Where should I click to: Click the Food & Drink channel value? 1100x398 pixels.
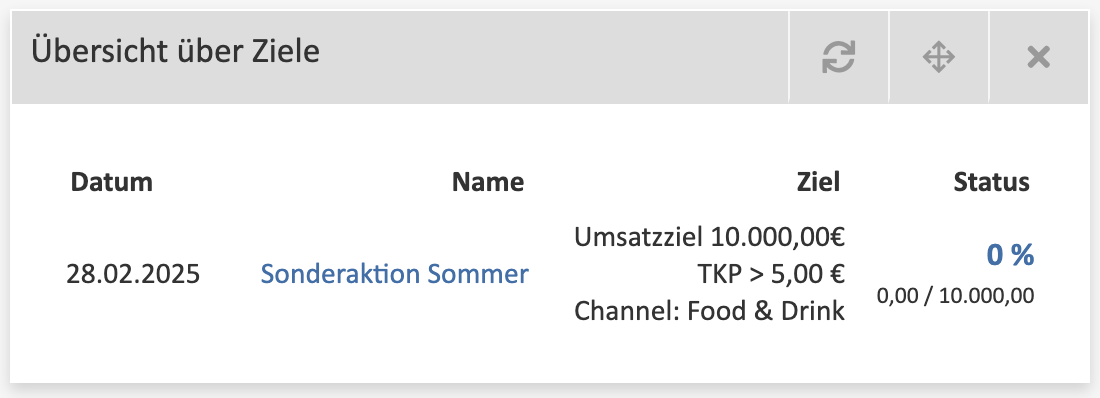pyautogui.click(x=766, y=310)
